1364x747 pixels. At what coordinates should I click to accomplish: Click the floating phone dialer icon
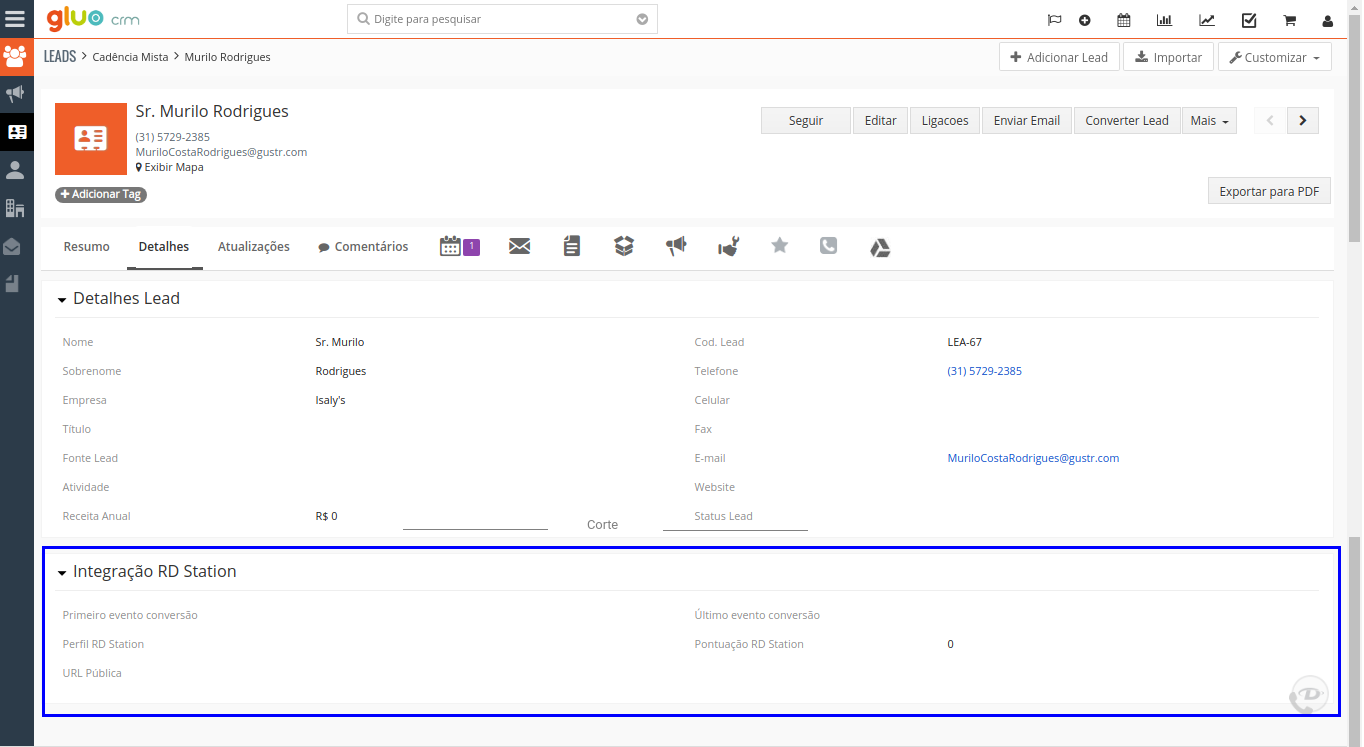(x=1307, y=695)
